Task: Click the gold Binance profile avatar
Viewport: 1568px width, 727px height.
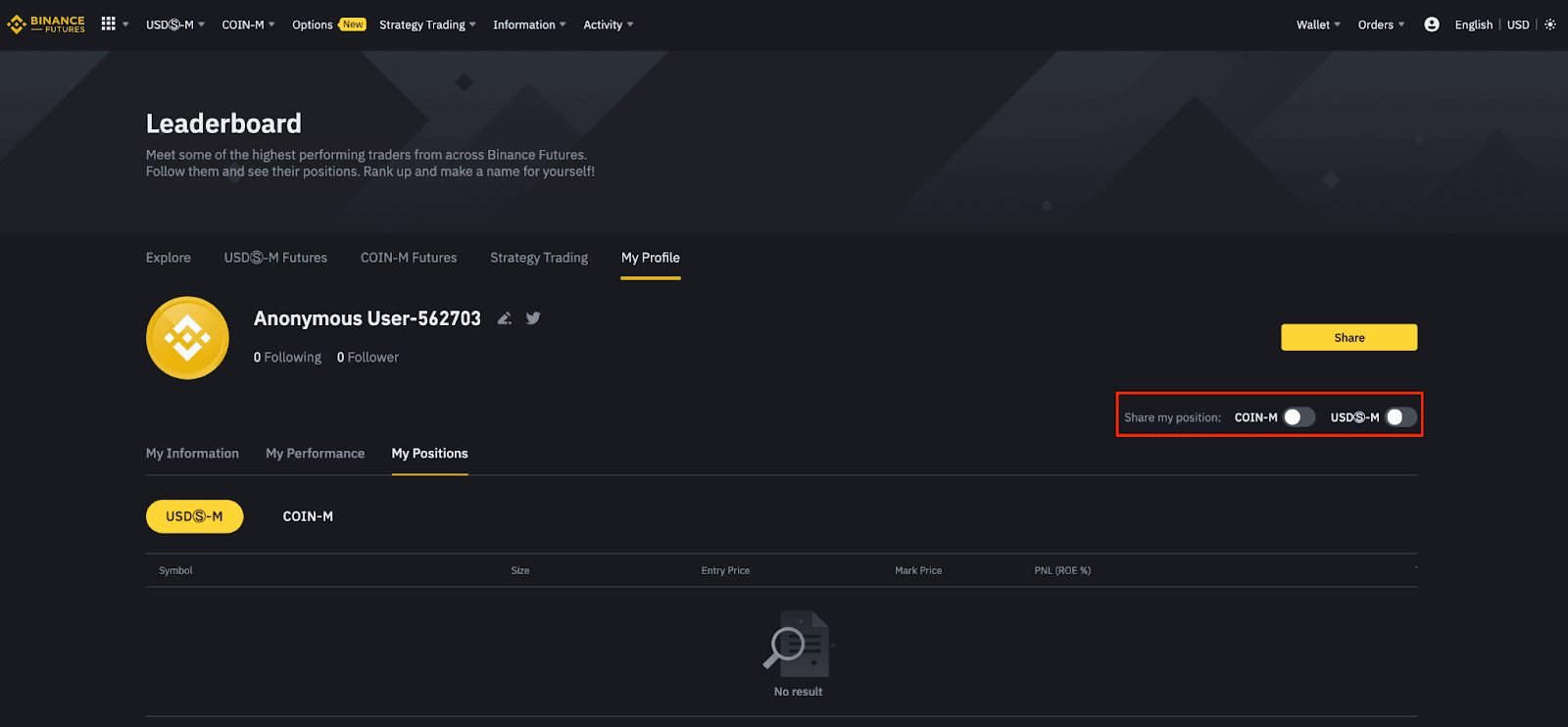Action: pyautogui.click(x=187, y=338)
